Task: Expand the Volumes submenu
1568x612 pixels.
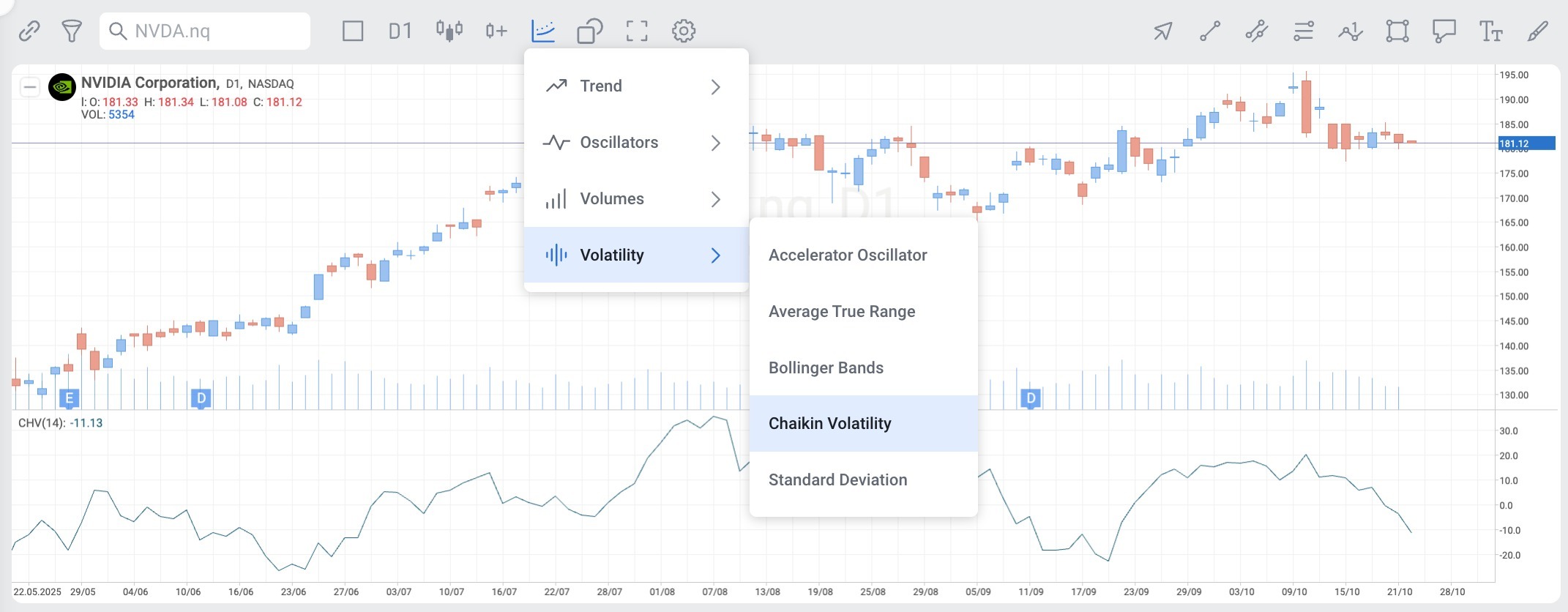Action: (636, 199)
